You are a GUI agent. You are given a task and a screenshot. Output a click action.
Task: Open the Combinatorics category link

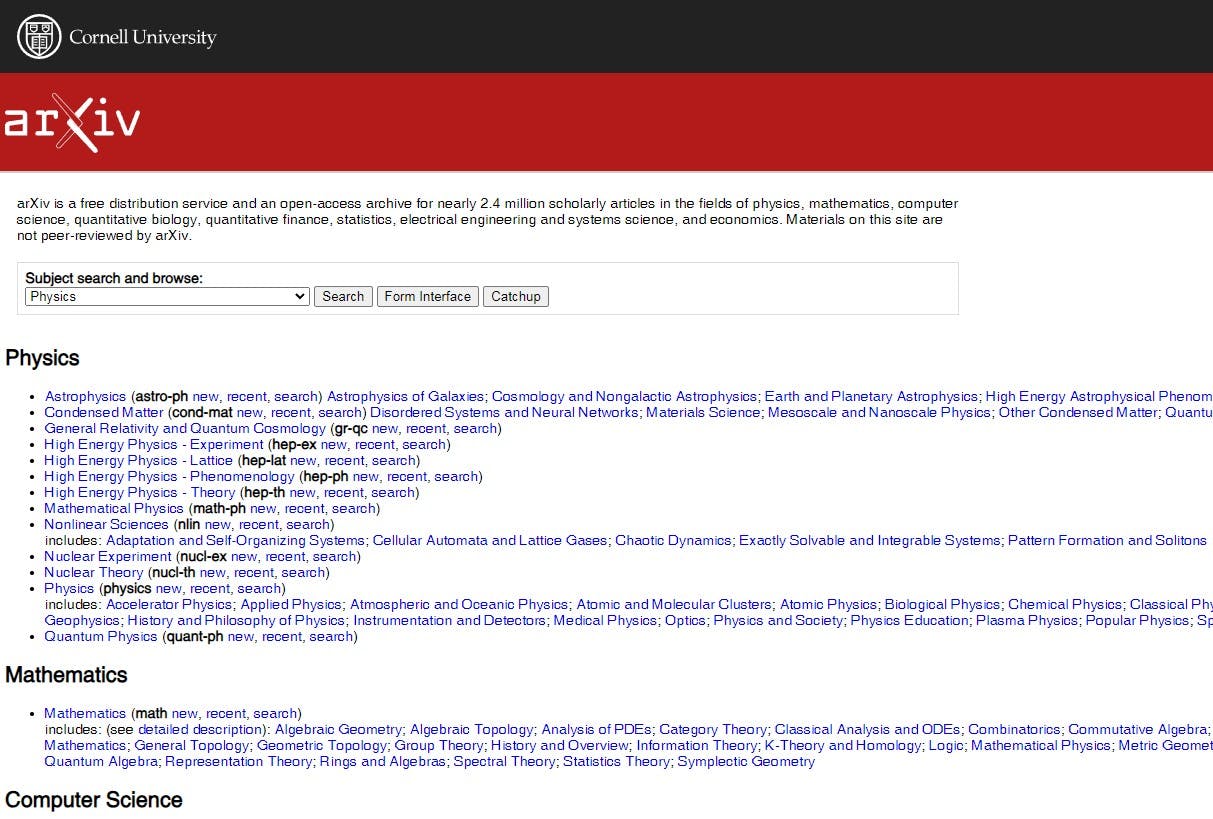pyautogui.click(x=1014, y=730)
